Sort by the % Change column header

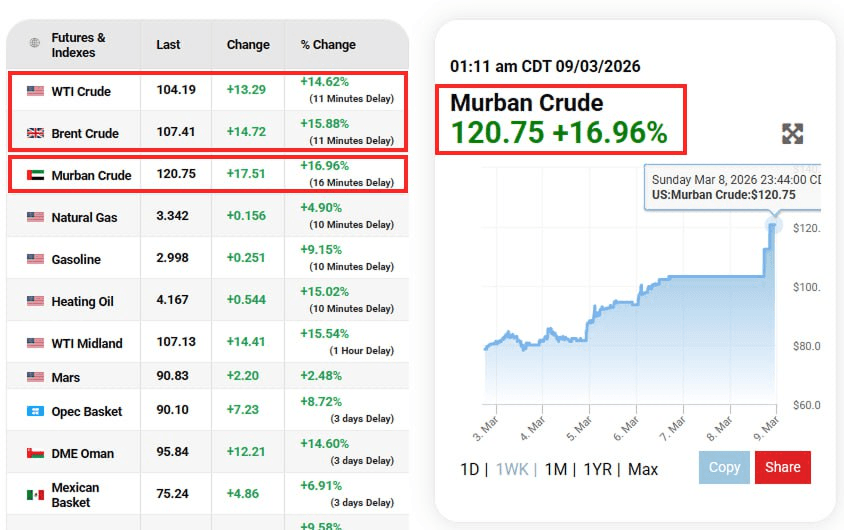pos(327,44)
